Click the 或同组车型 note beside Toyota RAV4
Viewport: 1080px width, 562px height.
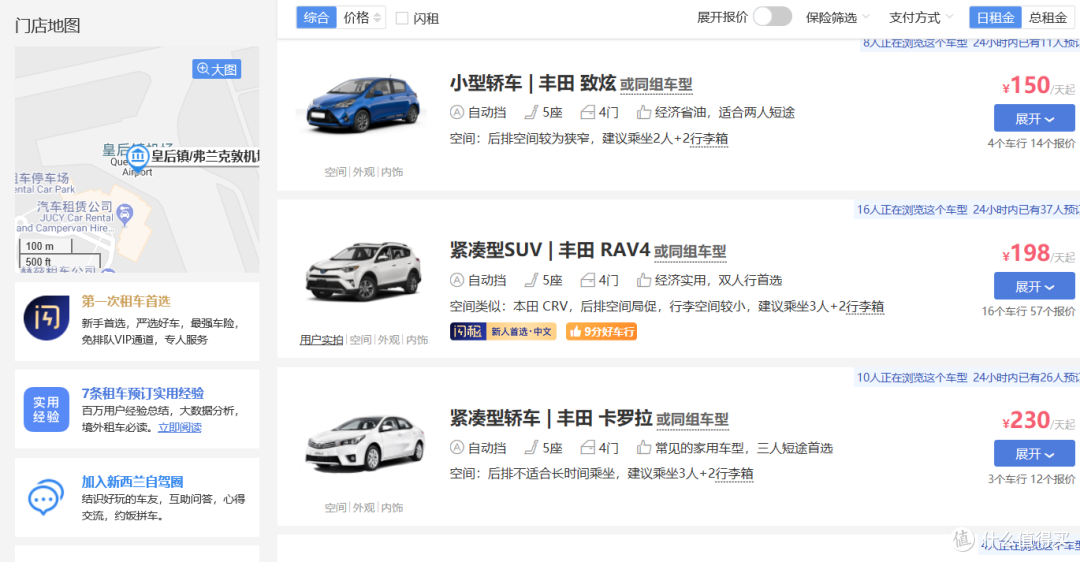pyautogui.click(x=690, y=252)
